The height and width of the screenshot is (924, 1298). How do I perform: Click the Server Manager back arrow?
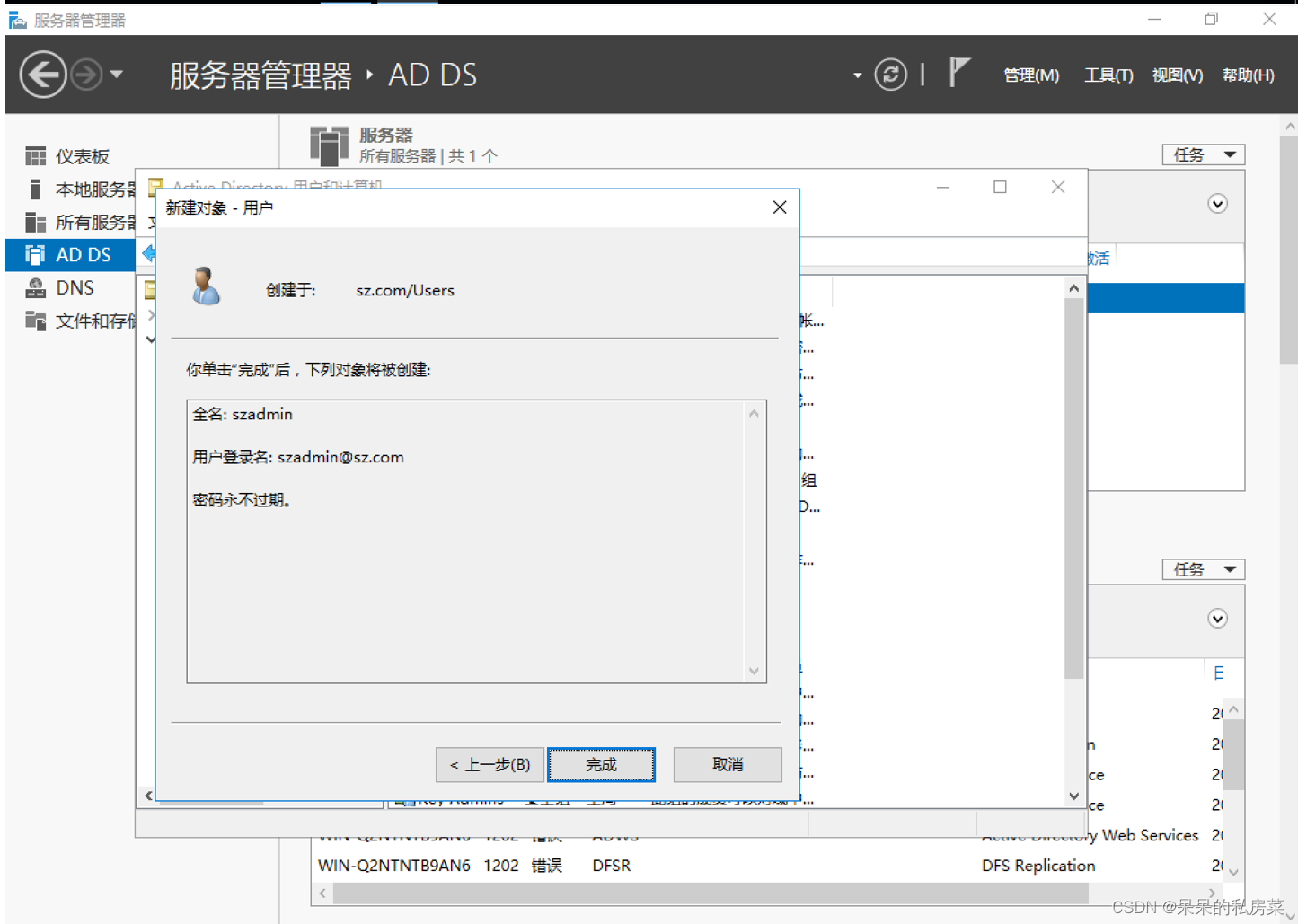point(43,75)
